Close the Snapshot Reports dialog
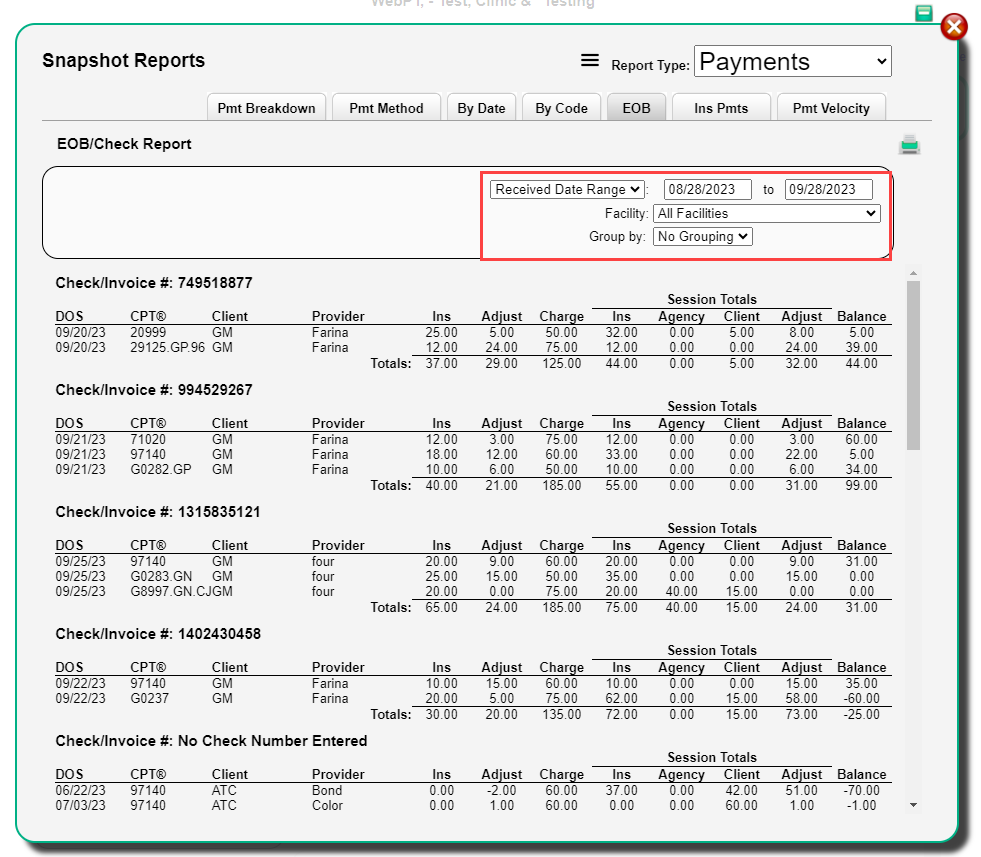Viewport: 981px width, 857px height. click(954, 27)
